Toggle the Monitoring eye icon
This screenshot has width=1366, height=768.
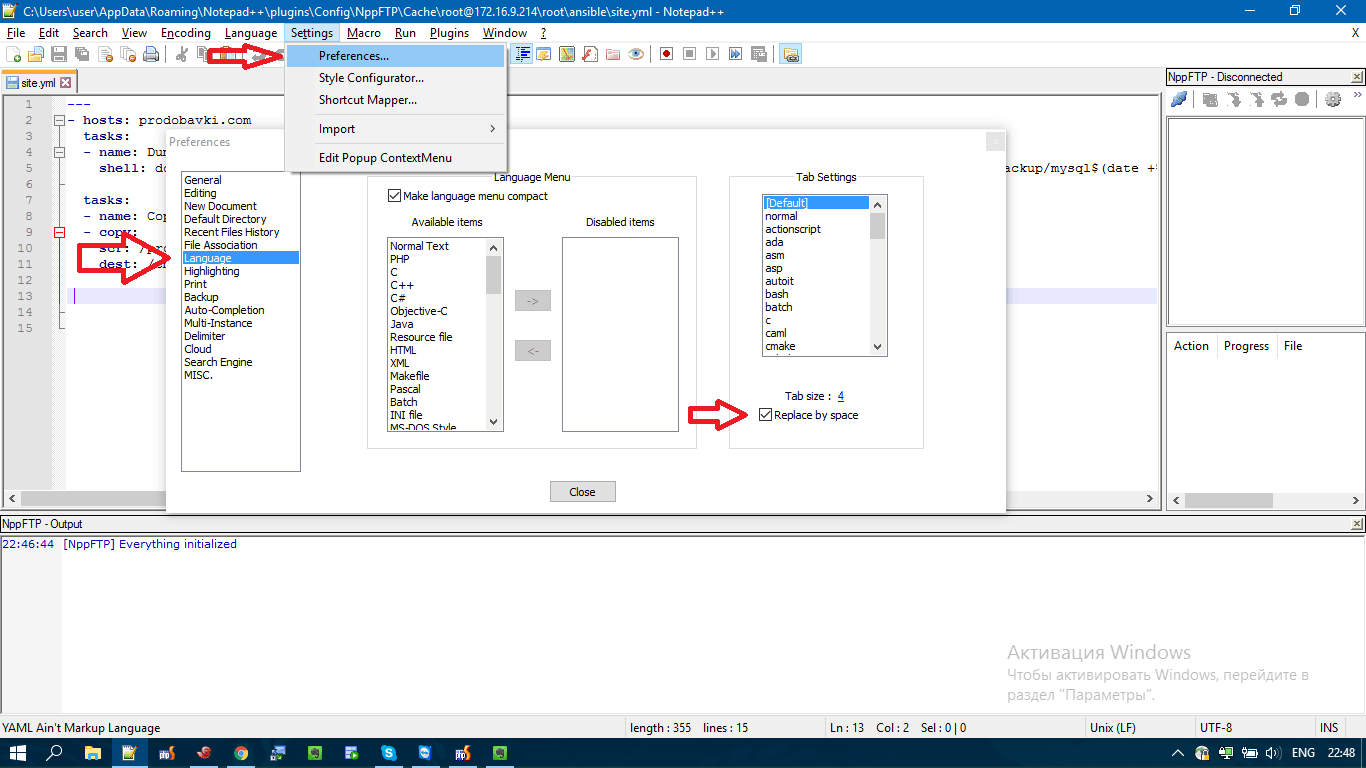click(636, 54)
